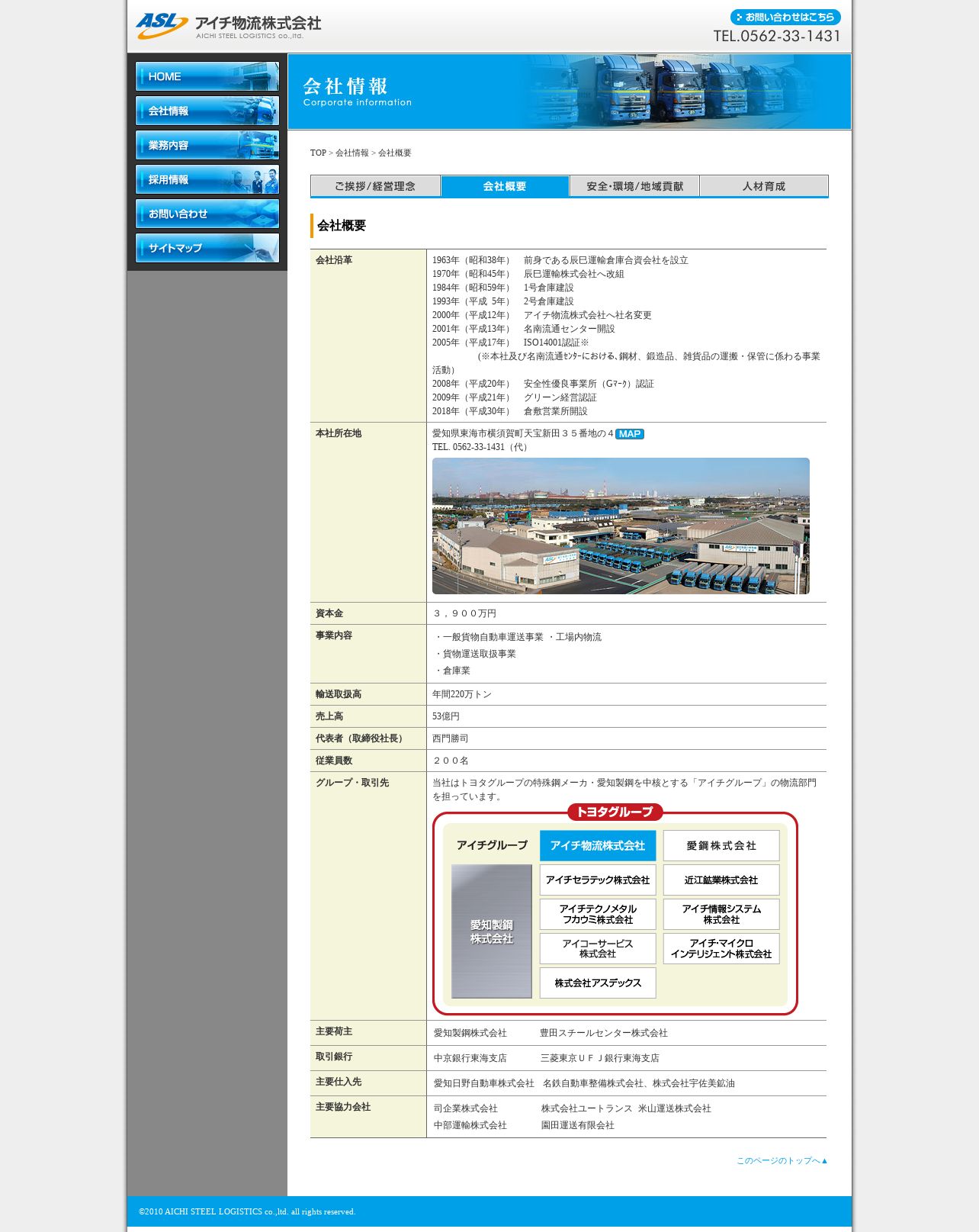Viewport: 979px width, 1232px height.
Task: Select お問い合わせ in the sidebar
Action: point(207,214)
